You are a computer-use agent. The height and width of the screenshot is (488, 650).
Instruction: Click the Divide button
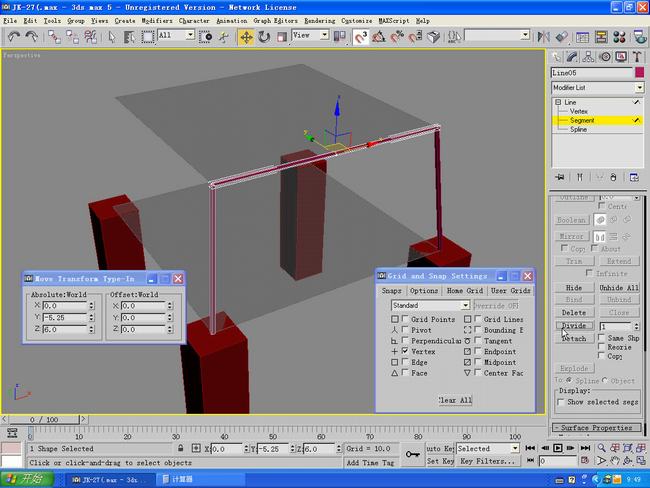click(574, 325)
